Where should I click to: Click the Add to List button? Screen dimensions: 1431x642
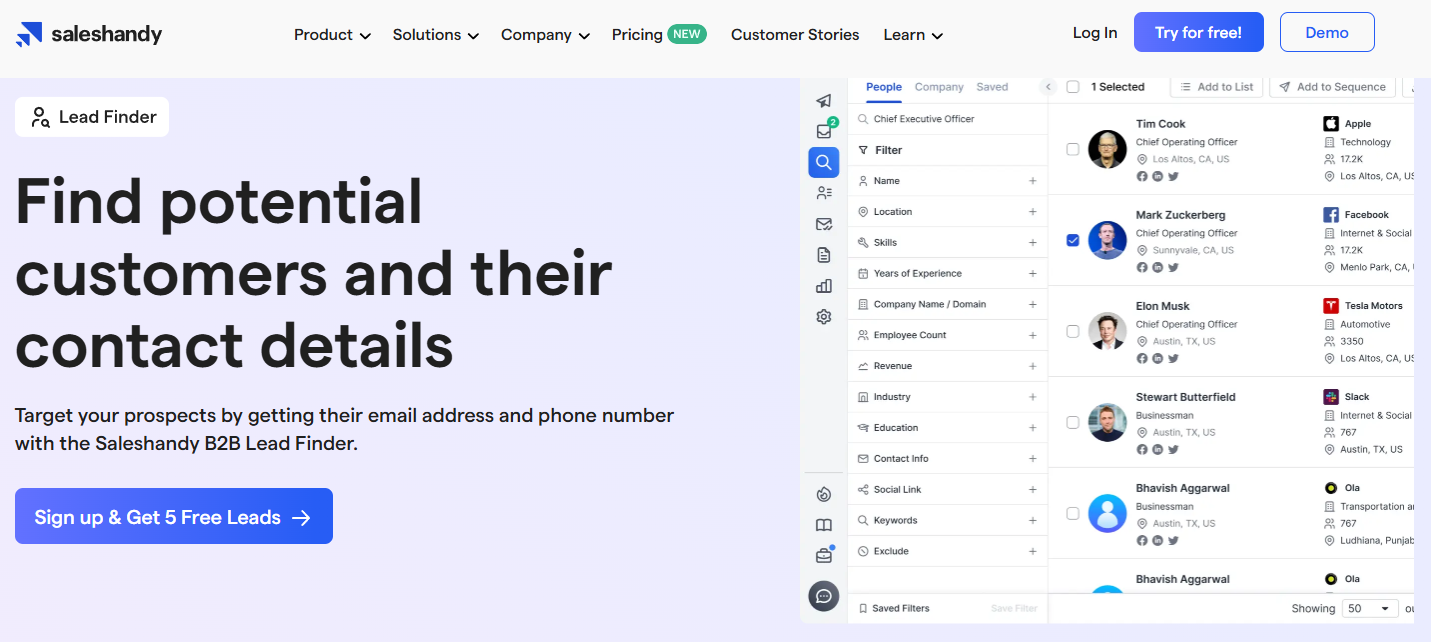[1217, 87]
